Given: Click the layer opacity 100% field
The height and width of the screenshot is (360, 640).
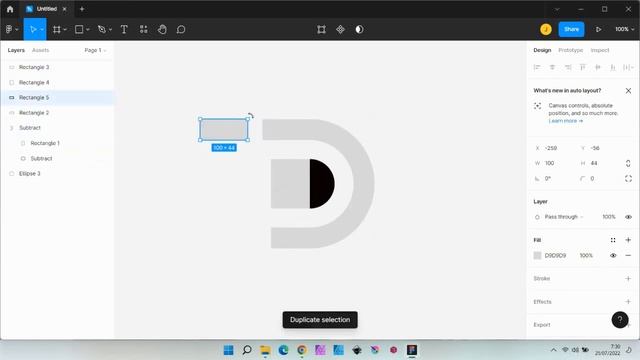Looking at the screenshot, I should pyautogui.click(x=609, y=217).
